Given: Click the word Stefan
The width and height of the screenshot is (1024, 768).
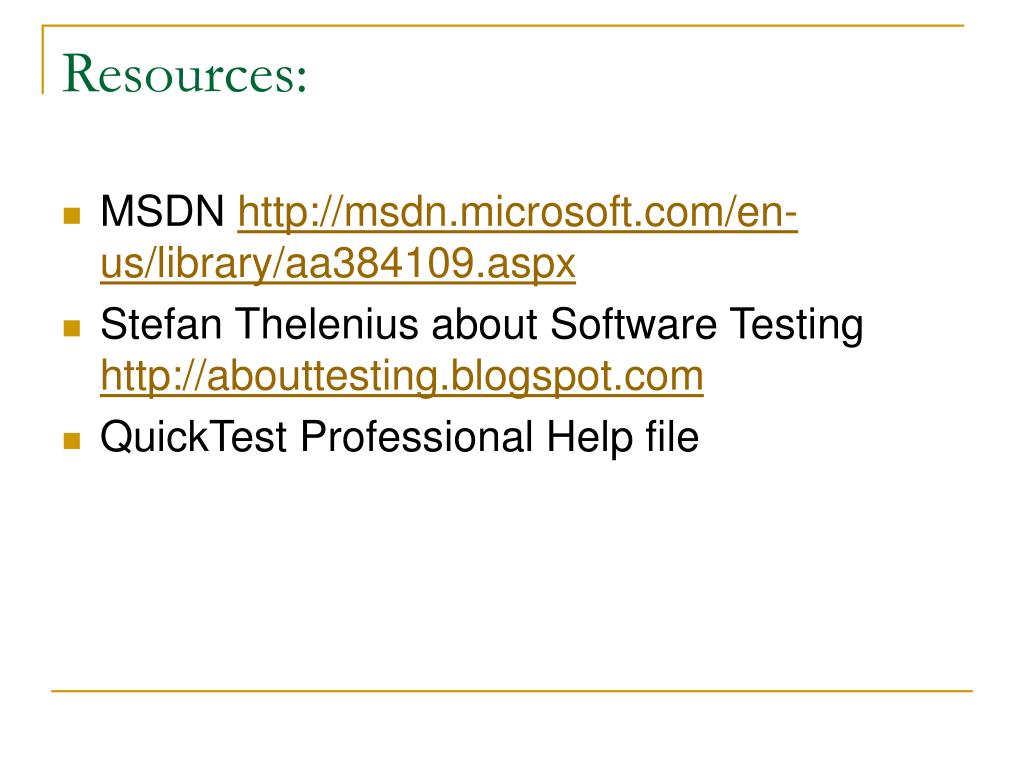Looking at the screenshot, I should click(161, 323).
